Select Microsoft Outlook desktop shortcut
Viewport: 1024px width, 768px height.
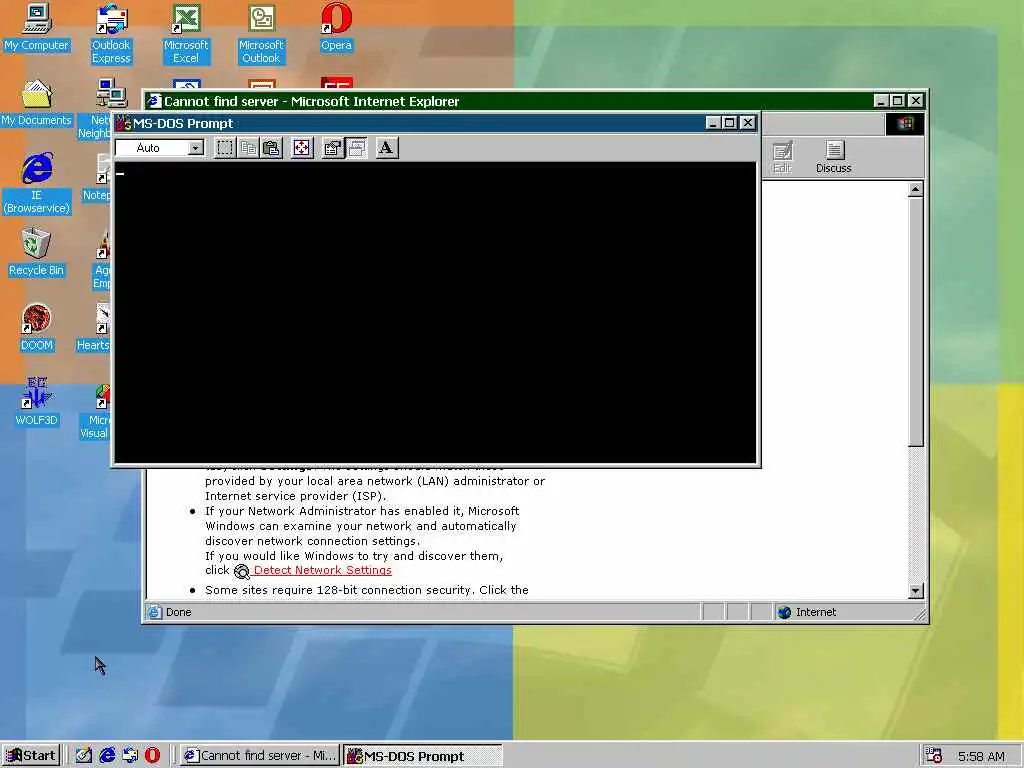click(x=261, y=34)
